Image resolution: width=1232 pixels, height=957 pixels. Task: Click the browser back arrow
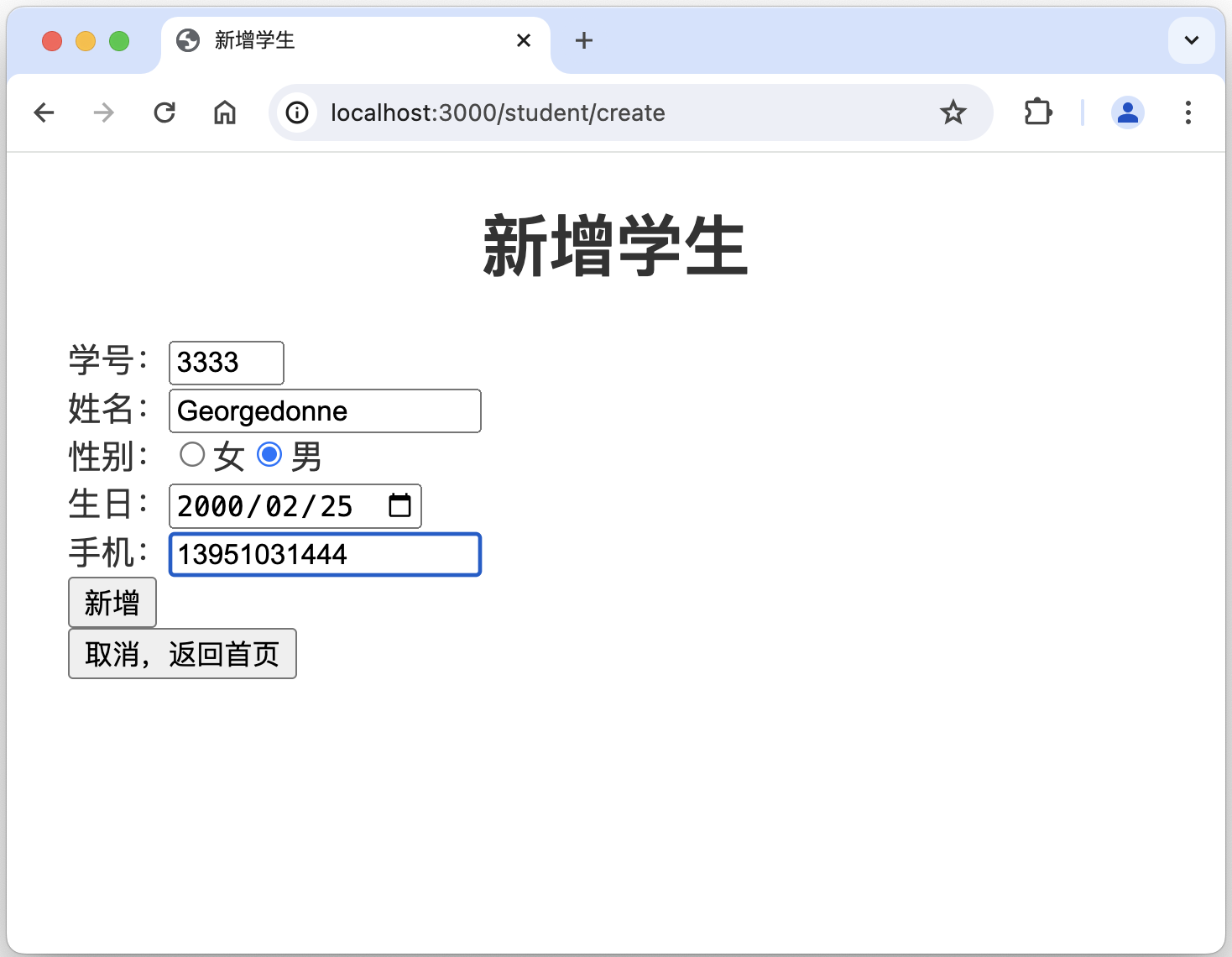[44, 112]
